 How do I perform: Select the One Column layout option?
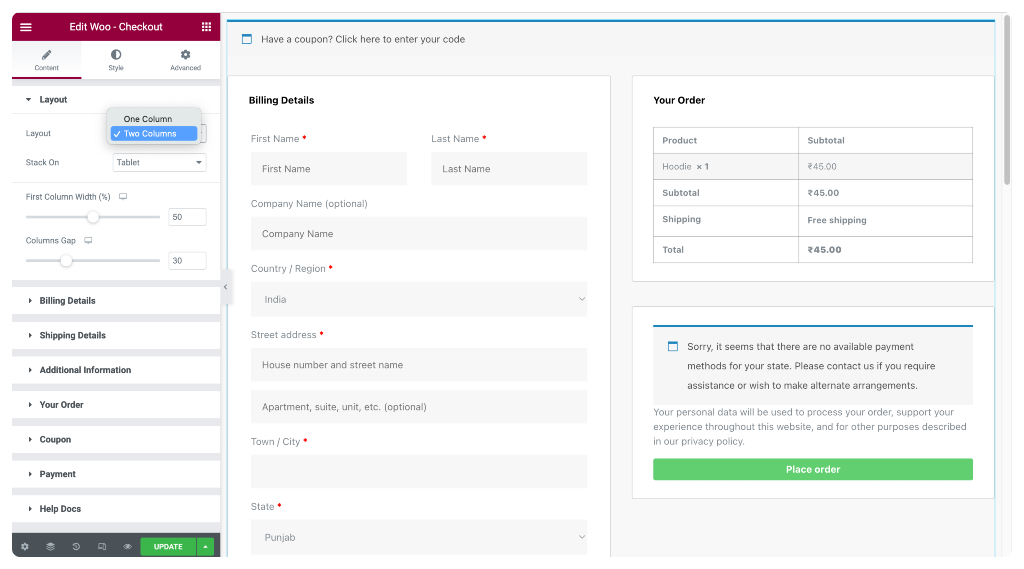154,119
